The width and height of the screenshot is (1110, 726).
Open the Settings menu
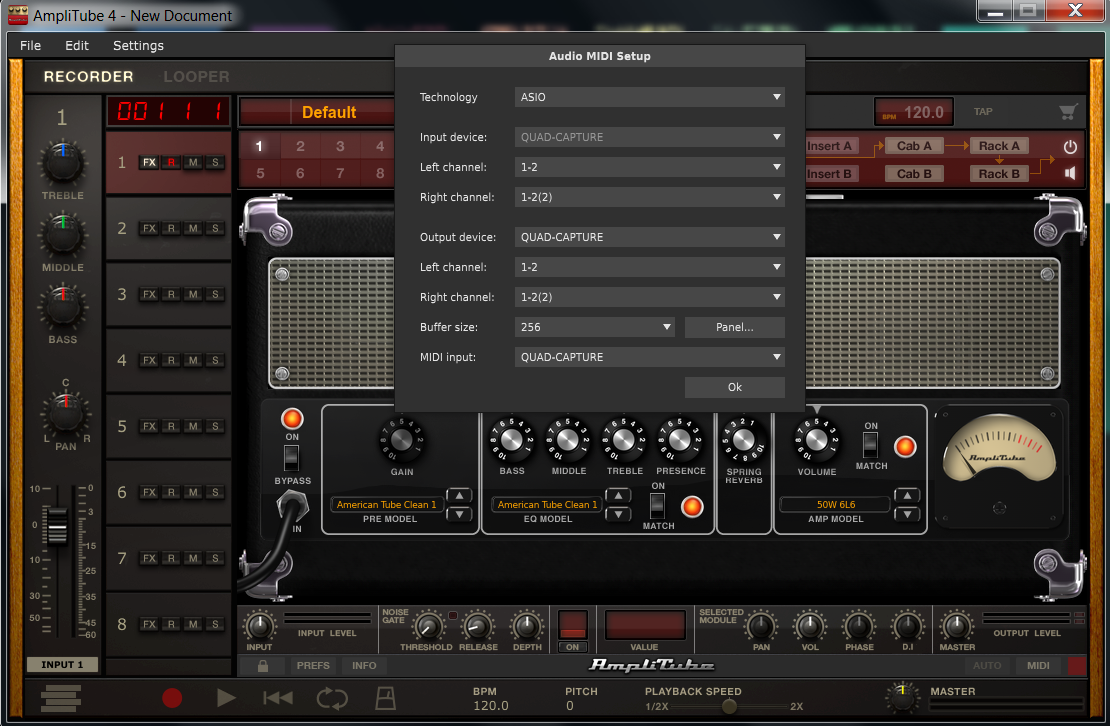(x=138, y=45)
